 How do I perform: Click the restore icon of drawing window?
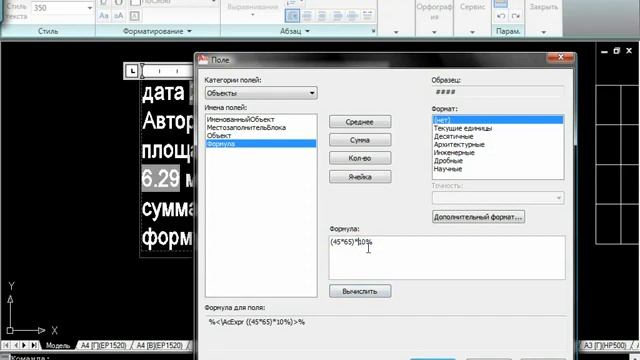616,51
